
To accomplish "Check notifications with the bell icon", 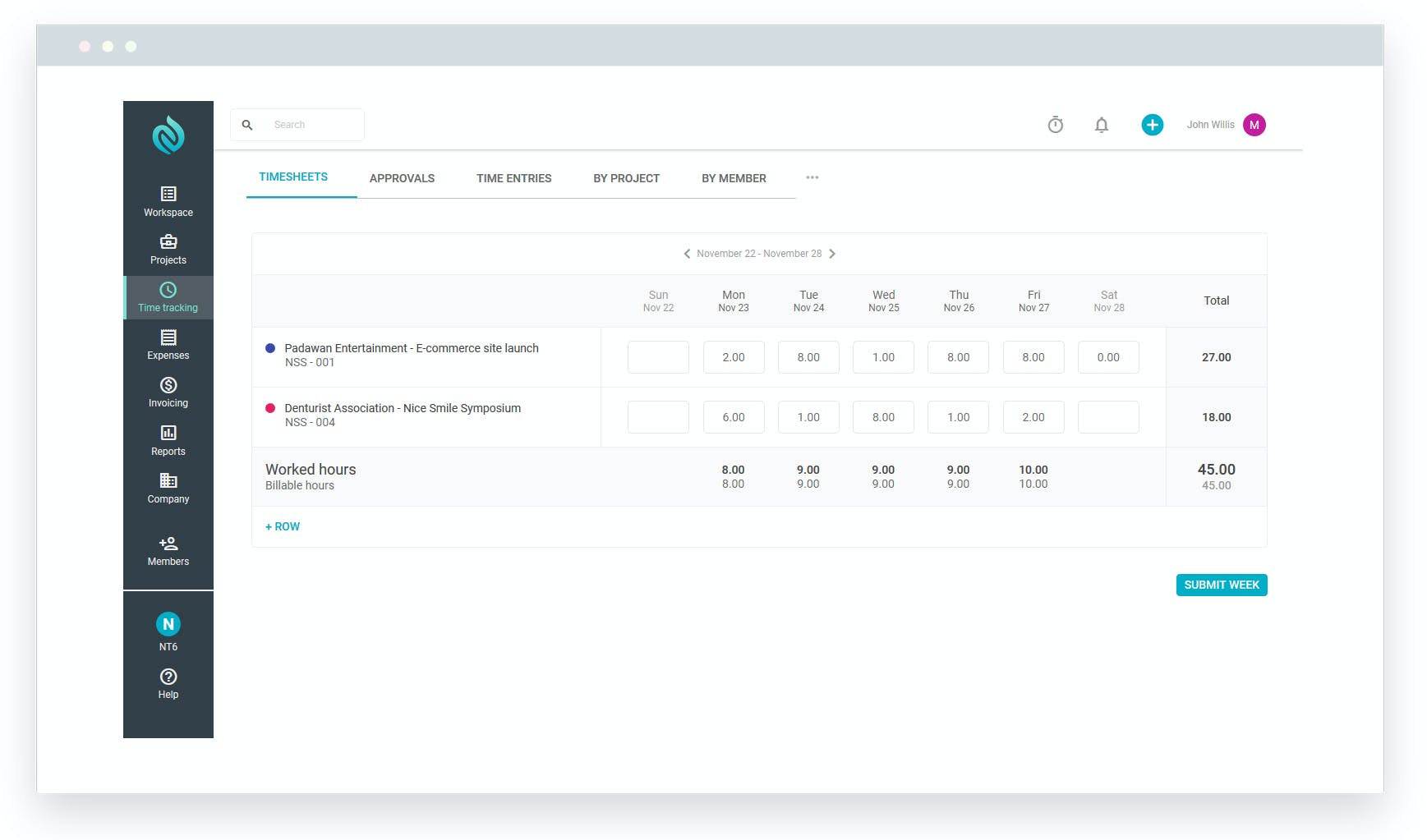I will pyautogui.click(x=1102, y=125).
